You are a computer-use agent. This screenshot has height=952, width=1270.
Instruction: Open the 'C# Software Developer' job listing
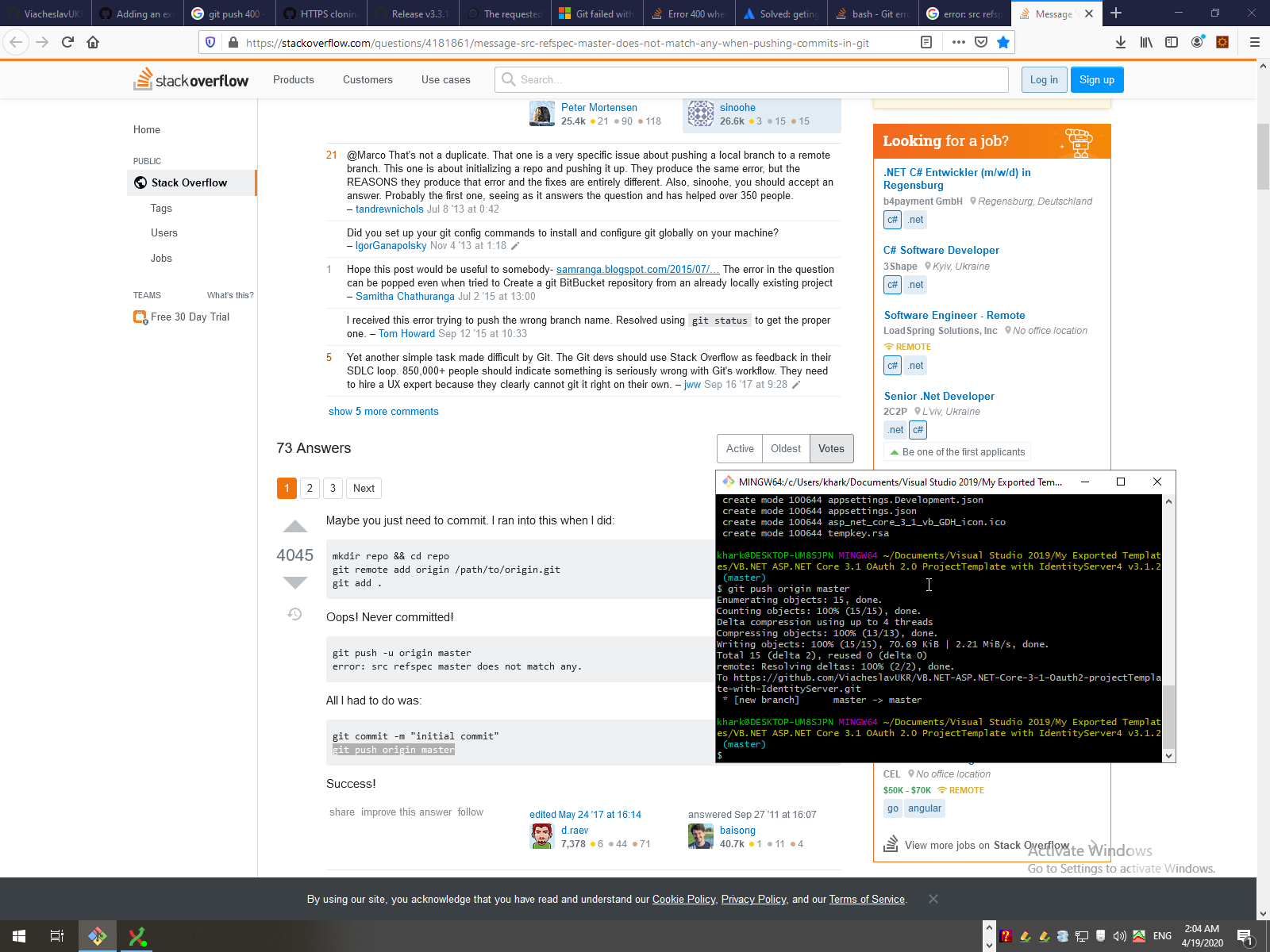941,250
